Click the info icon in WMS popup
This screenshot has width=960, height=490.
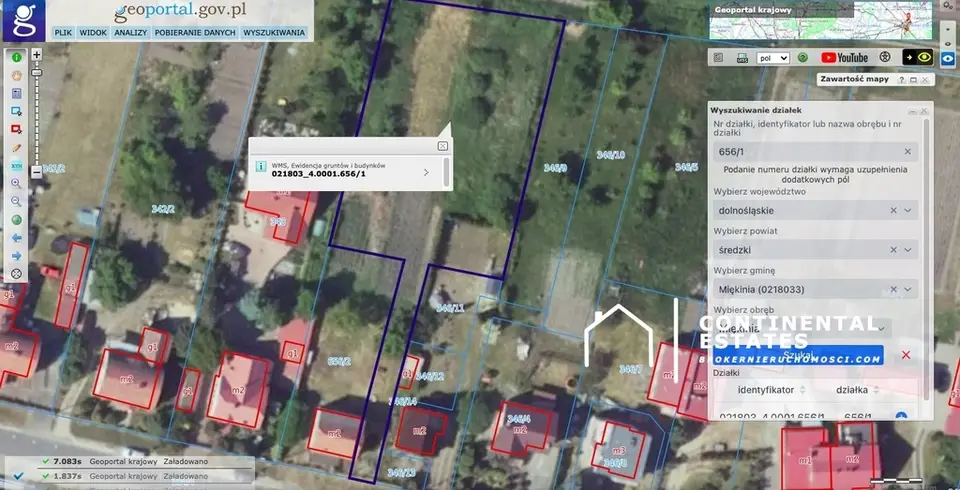pos(261,166)
